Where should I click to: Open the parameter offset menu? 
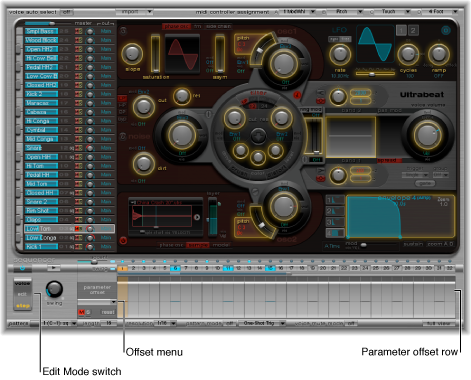pos(97,302)
